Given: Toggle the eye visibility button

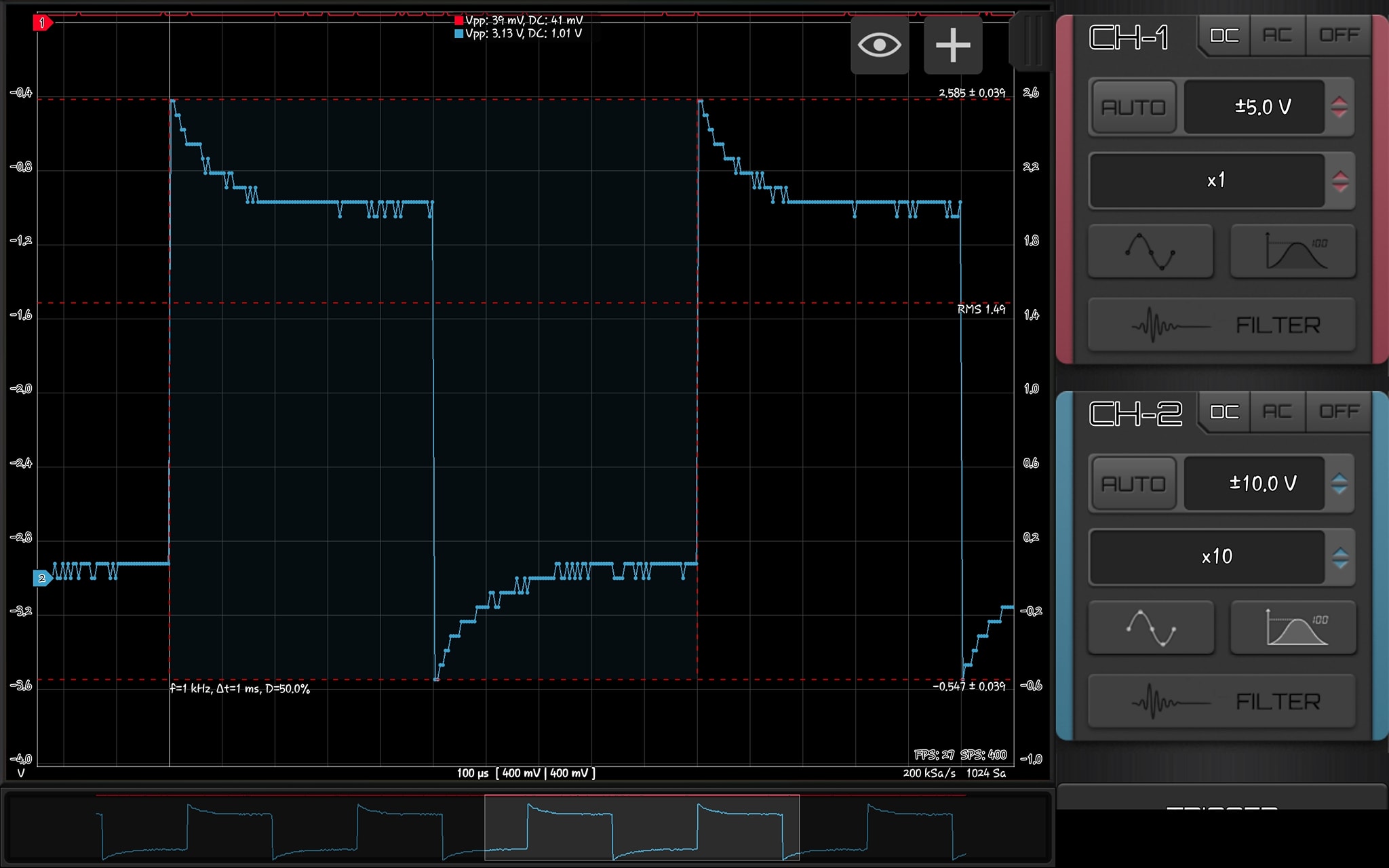Looking at the screenshot, I should [x=880, y=45].
